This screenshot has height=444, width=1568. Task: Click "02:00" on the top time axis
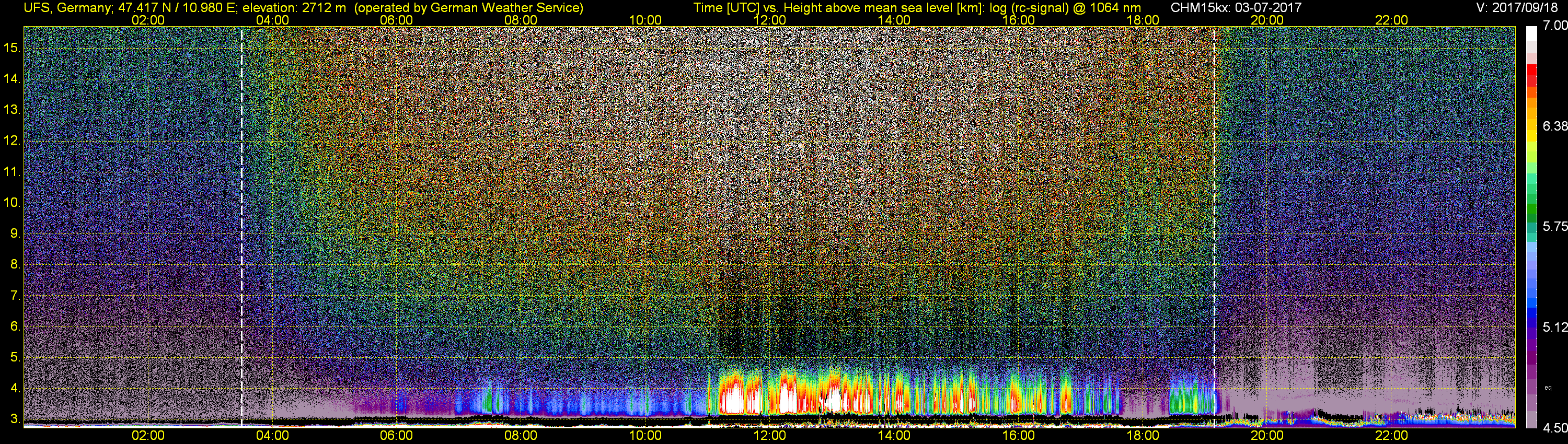pos(148,20)
